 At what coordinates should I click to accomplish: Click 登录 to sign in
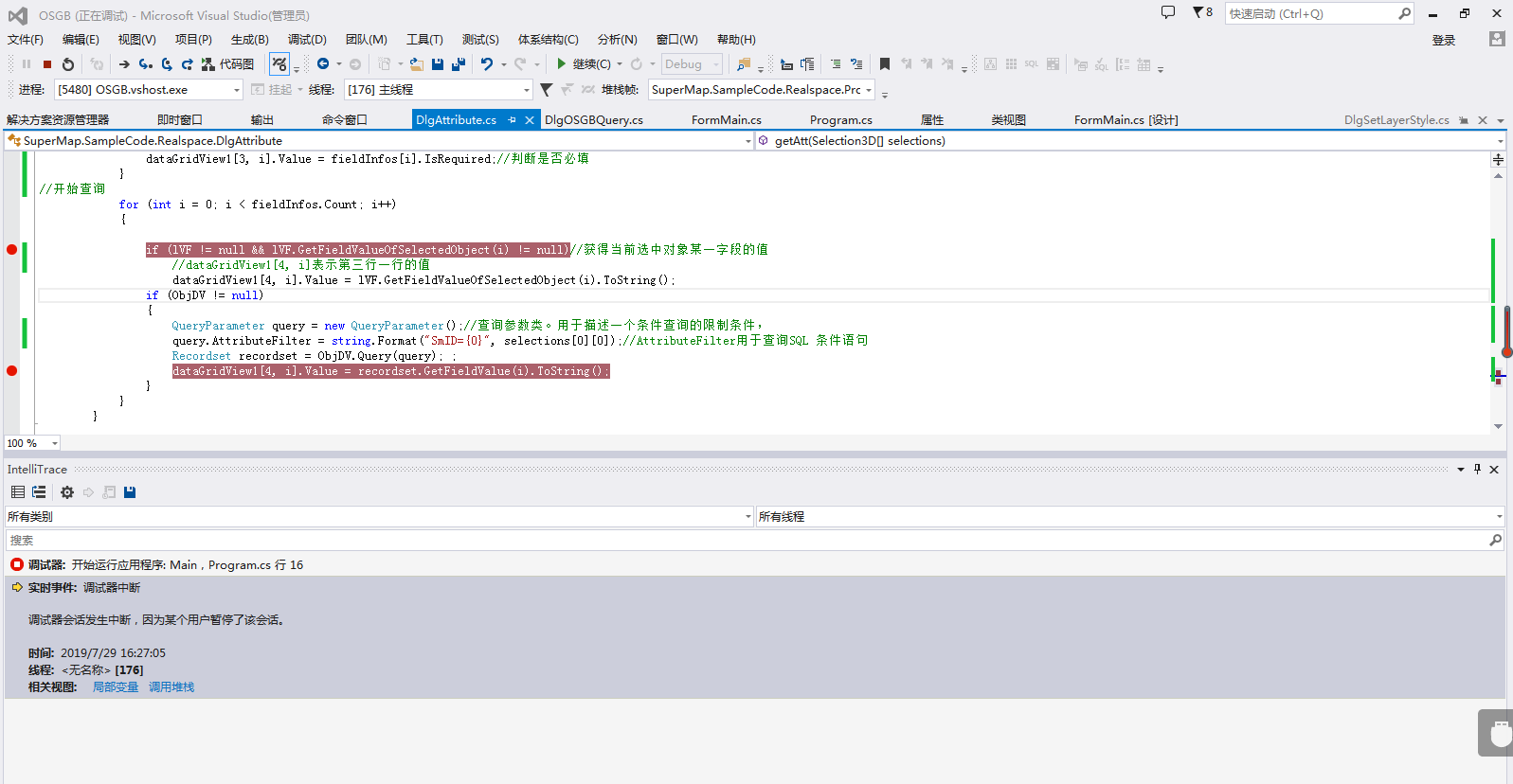click(1444, 40)
